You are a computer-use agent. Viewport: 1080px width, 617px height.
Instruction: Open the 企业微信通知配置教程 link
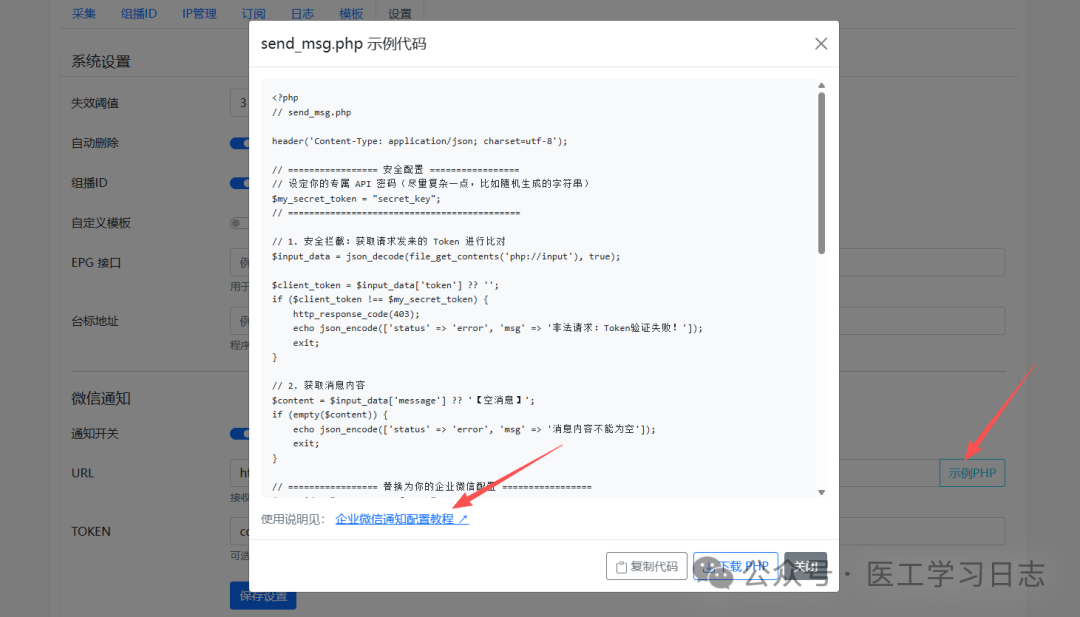pyautogui.click(x=401, y=519)
